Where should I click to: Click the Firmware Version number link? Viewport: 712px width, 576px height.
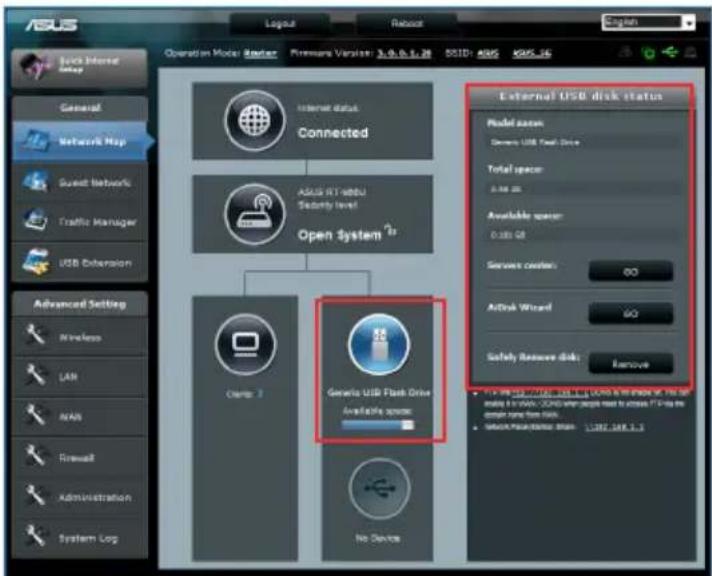pyautogui.click(x=404, y=53)
